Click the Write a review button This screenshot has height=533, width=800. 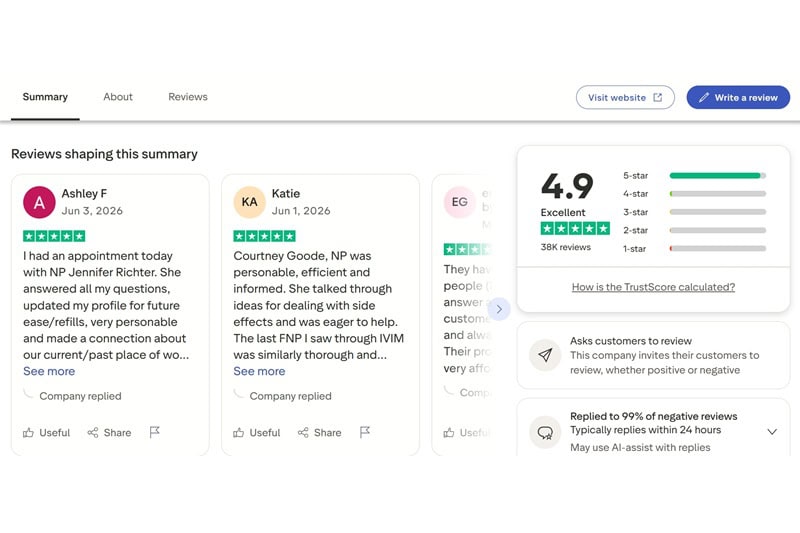[738, 97]
